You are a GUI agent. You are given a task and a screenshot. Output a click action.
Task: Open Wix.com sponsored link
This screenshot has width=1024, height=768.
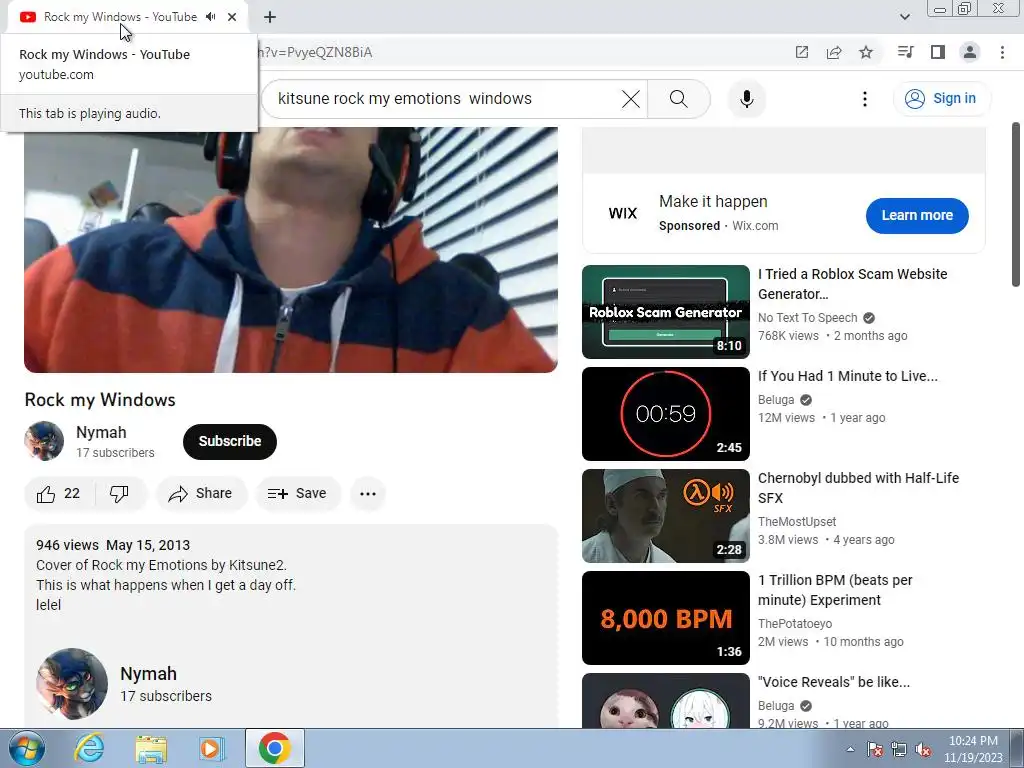755,226
